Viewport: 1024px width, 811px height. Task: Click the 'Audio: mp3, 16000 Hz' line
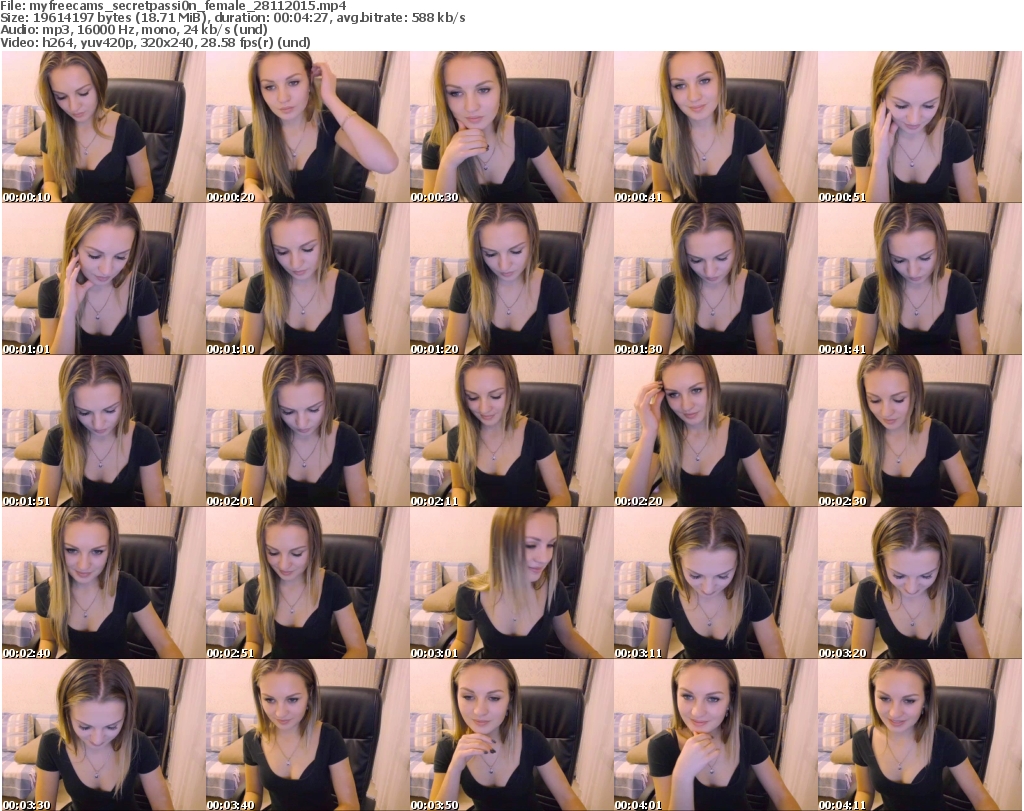click(x=134, y=30)
